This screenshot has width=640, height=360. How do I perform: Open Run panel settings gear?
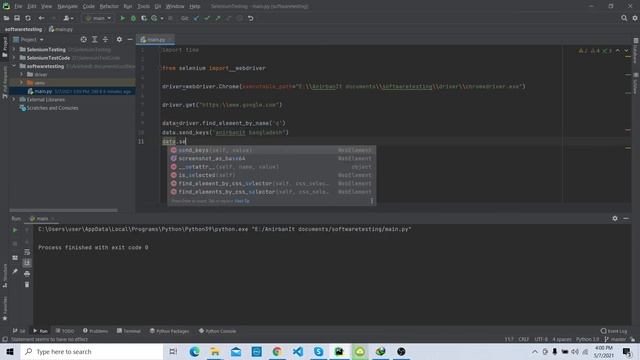tap(615, 218)
